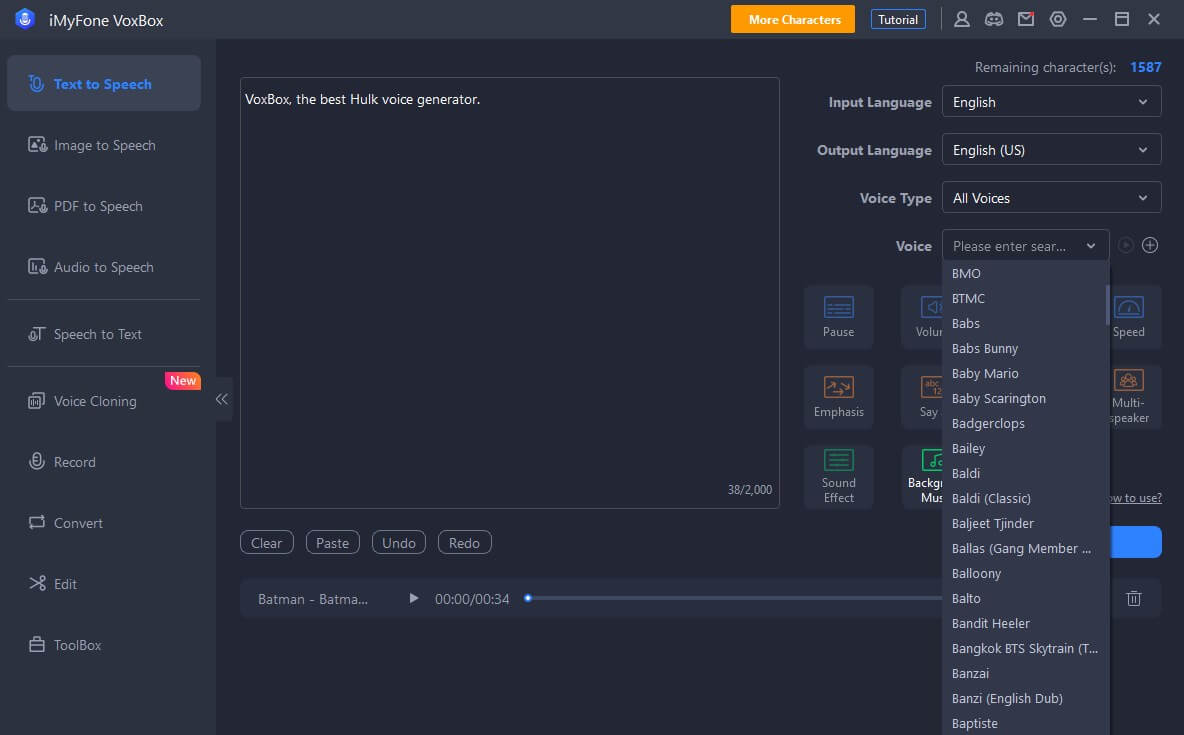1184x735 pixels.
Task: Select the Babs voice
Action: (1025, 323)
